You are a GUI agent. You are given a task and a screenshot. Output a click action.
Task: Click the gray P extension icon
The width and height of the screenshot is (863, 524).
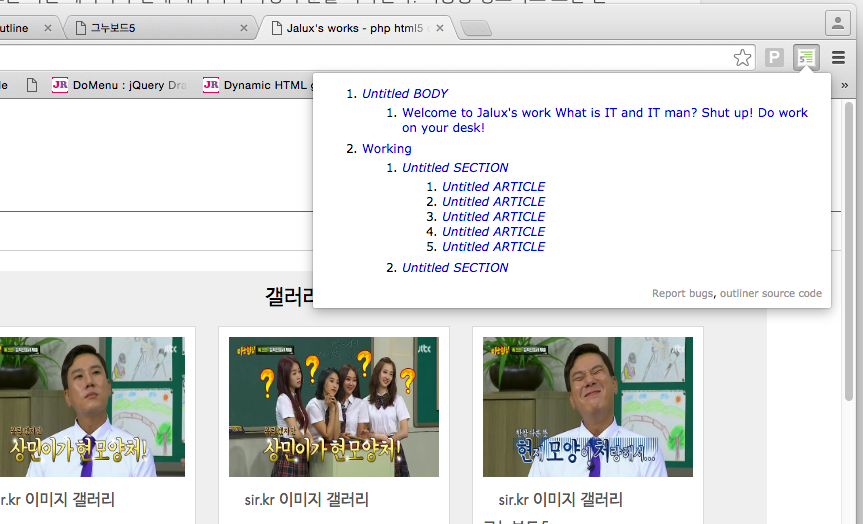[x=774, y=58]
